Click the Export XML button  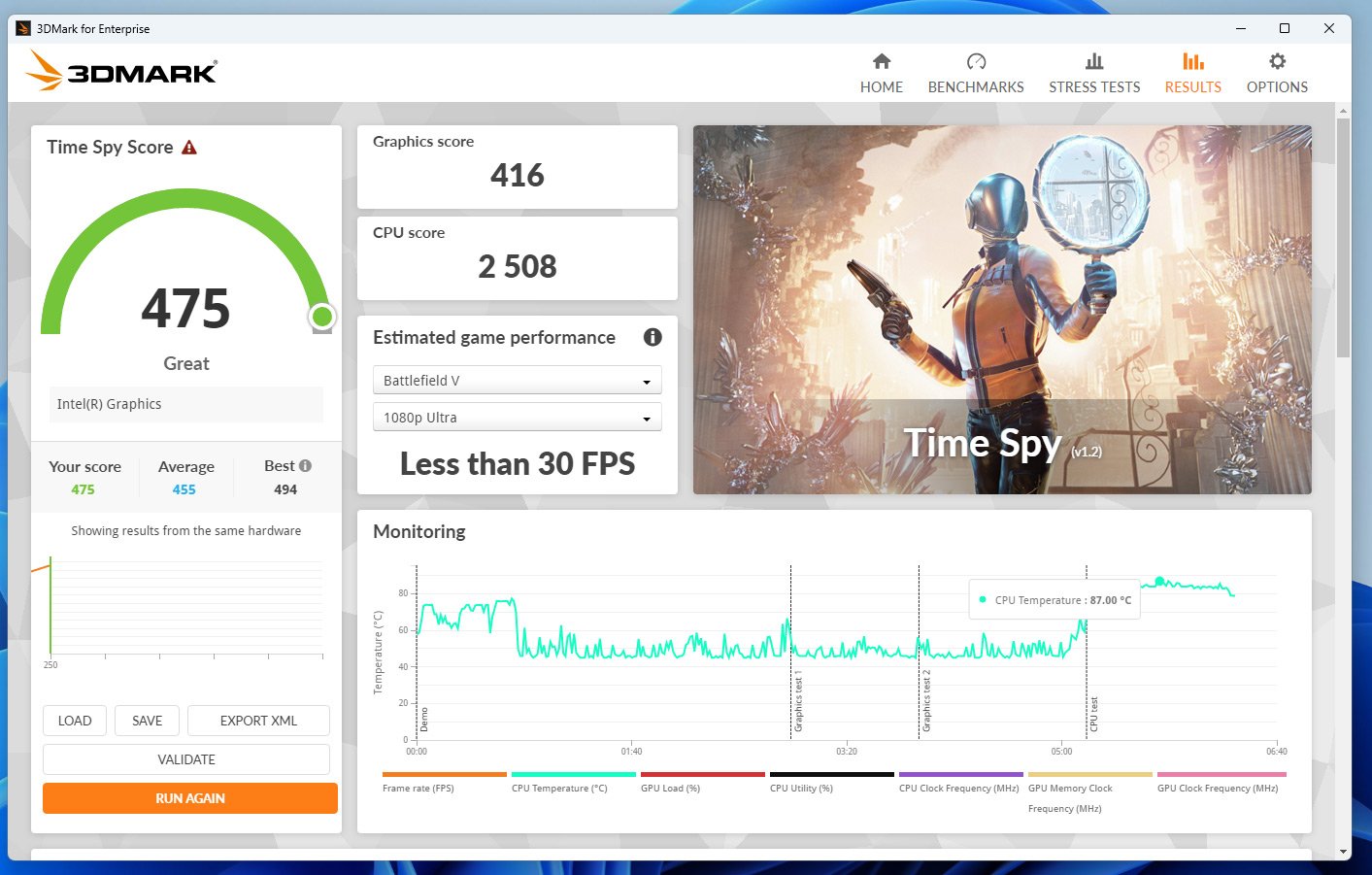pos(258,721)
